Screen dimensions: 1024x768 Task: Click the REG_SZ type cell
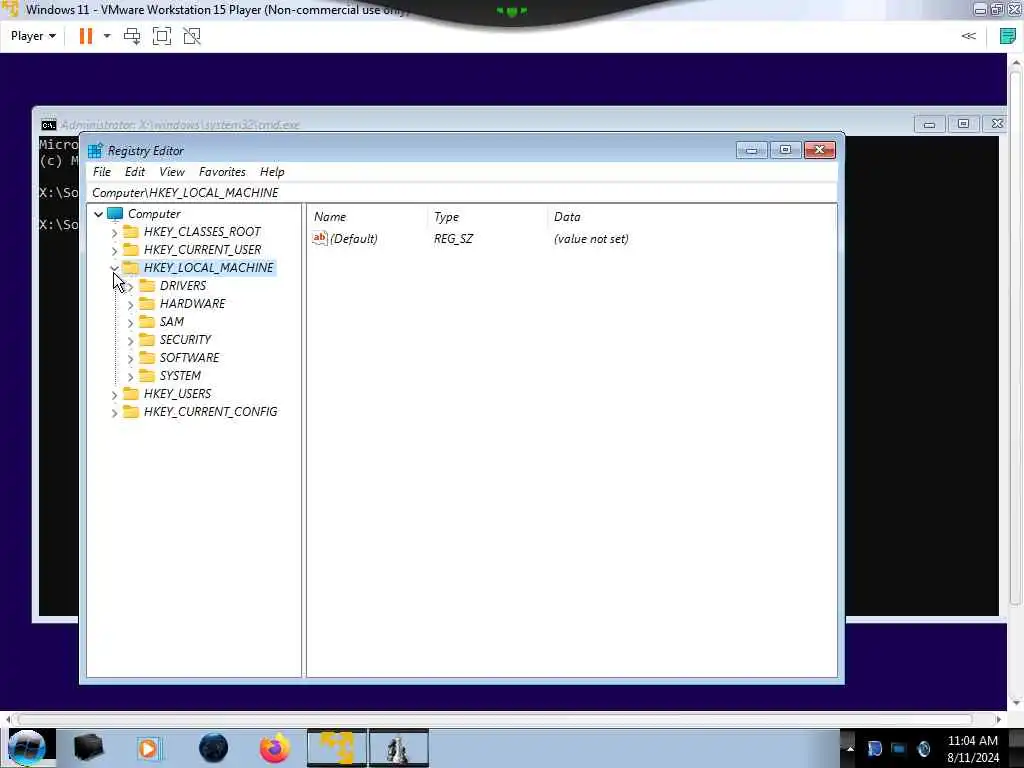point(453,238)
